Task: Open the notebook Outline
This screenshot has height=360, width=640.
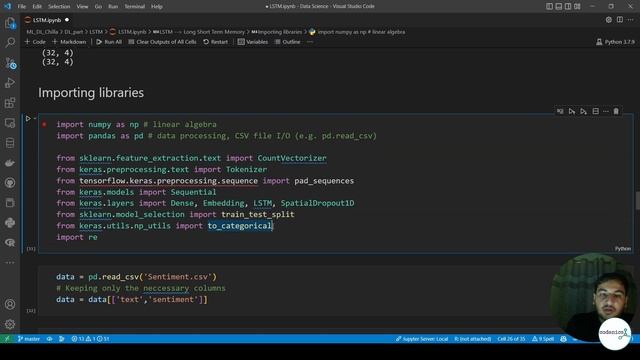Action: pyautogui.click(x=288, y=42)
